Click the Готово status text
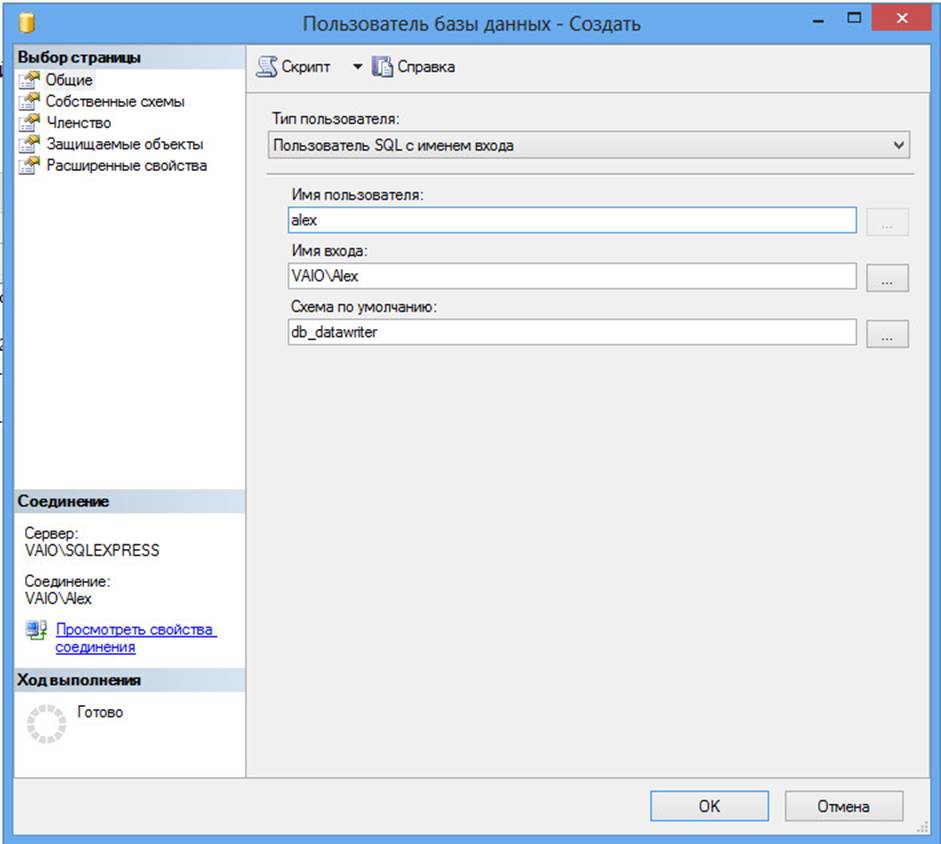Viewport: 941px width, 844px height. (100, 712)
